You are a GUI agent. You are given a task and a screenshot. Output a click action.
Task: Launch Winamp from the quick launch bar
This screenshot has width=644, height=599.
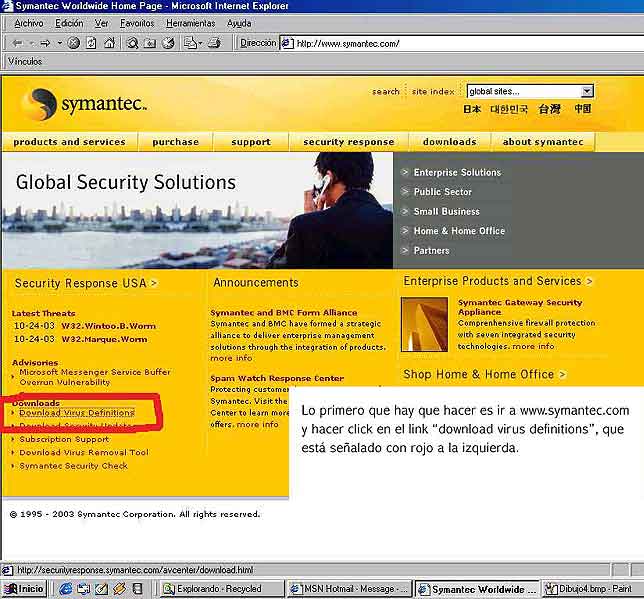point(120,589)
